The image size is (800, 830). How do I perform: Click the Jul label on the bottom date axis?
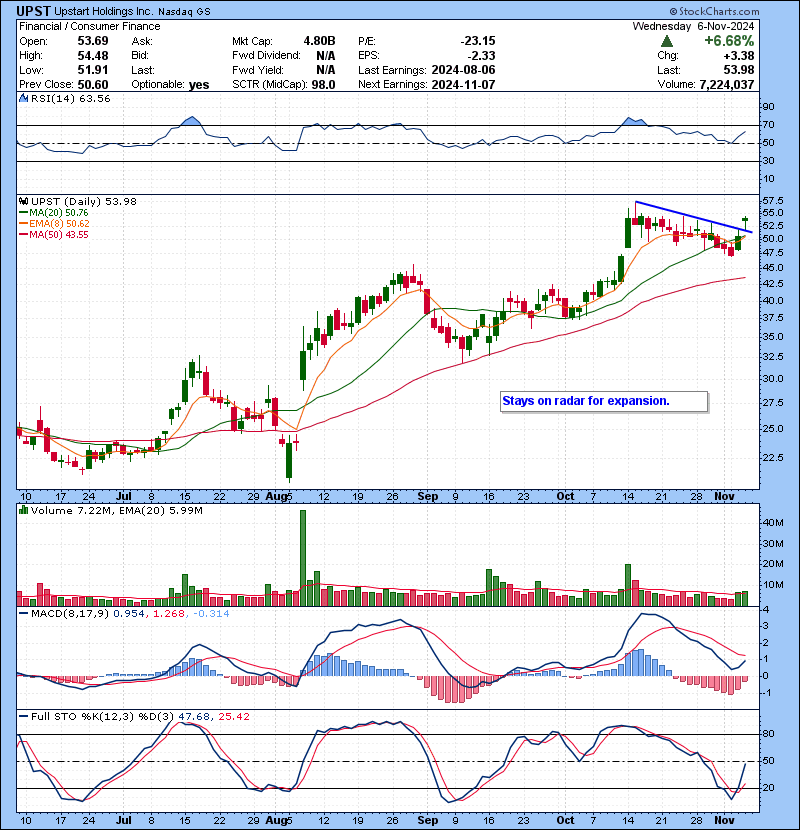tap(123, 820)
